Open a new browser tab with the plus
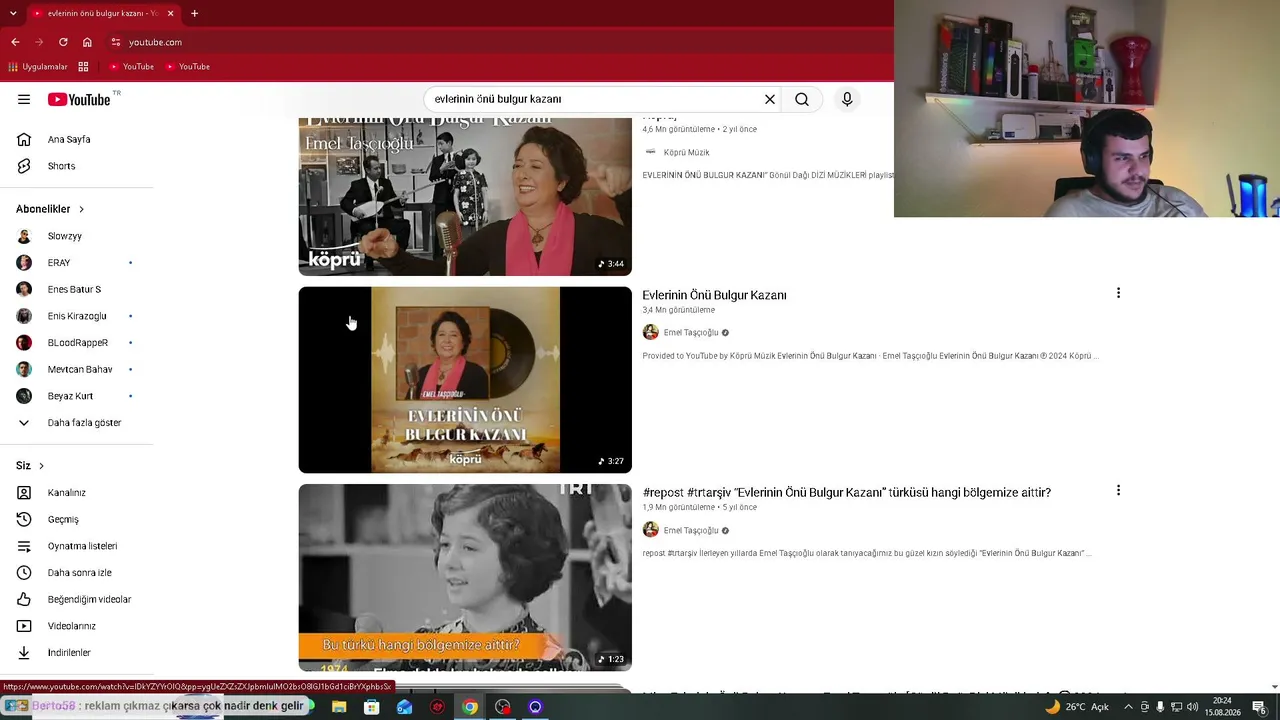The height and width of the screenshot is (720, 1280). click(194, 13)
